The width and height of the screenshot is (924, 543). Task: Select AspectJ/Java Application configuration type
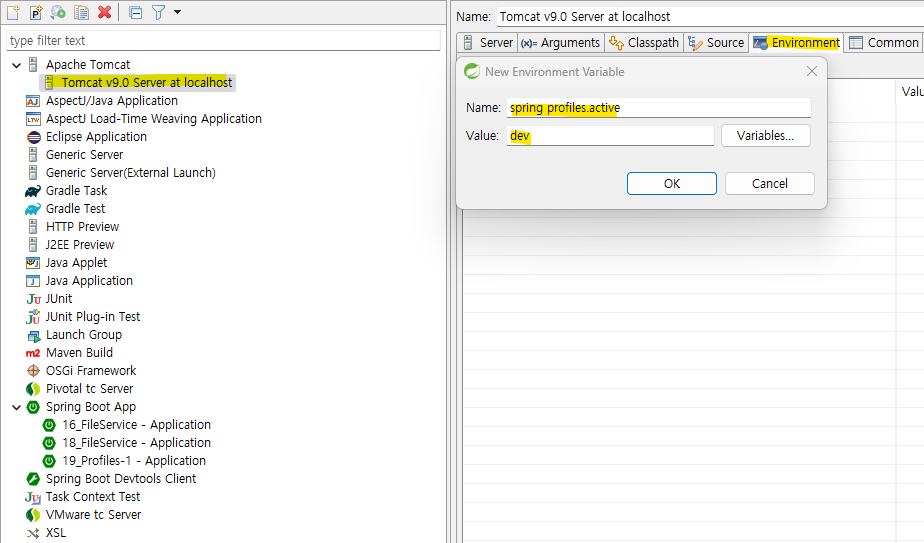tap(111, 101)
